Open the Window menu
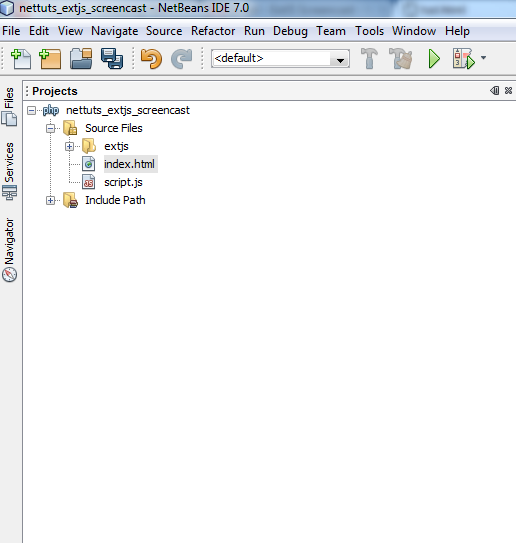The height and width of the screenshot is (543, 516). click(414, 31)
